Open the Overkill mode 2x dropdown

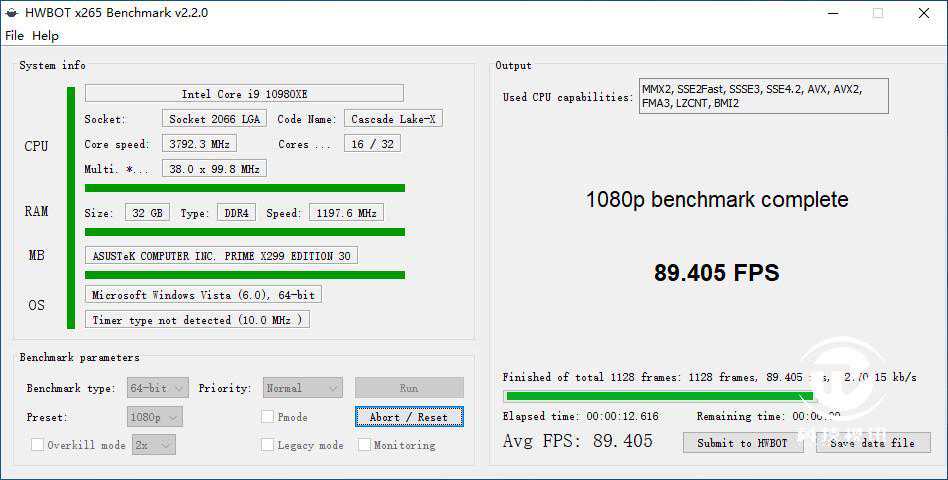pos(153,445)
